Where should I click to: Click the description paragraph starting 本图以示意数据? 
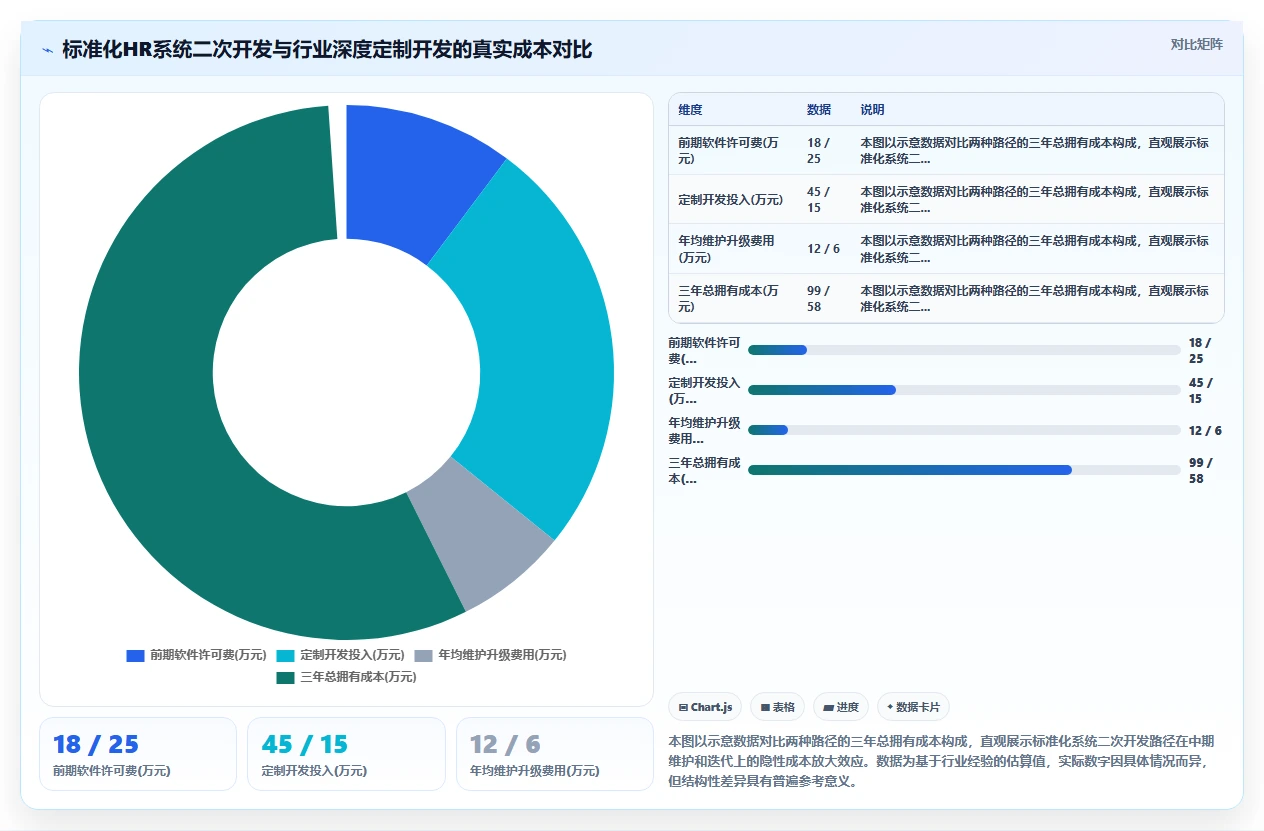coord(941,761)
